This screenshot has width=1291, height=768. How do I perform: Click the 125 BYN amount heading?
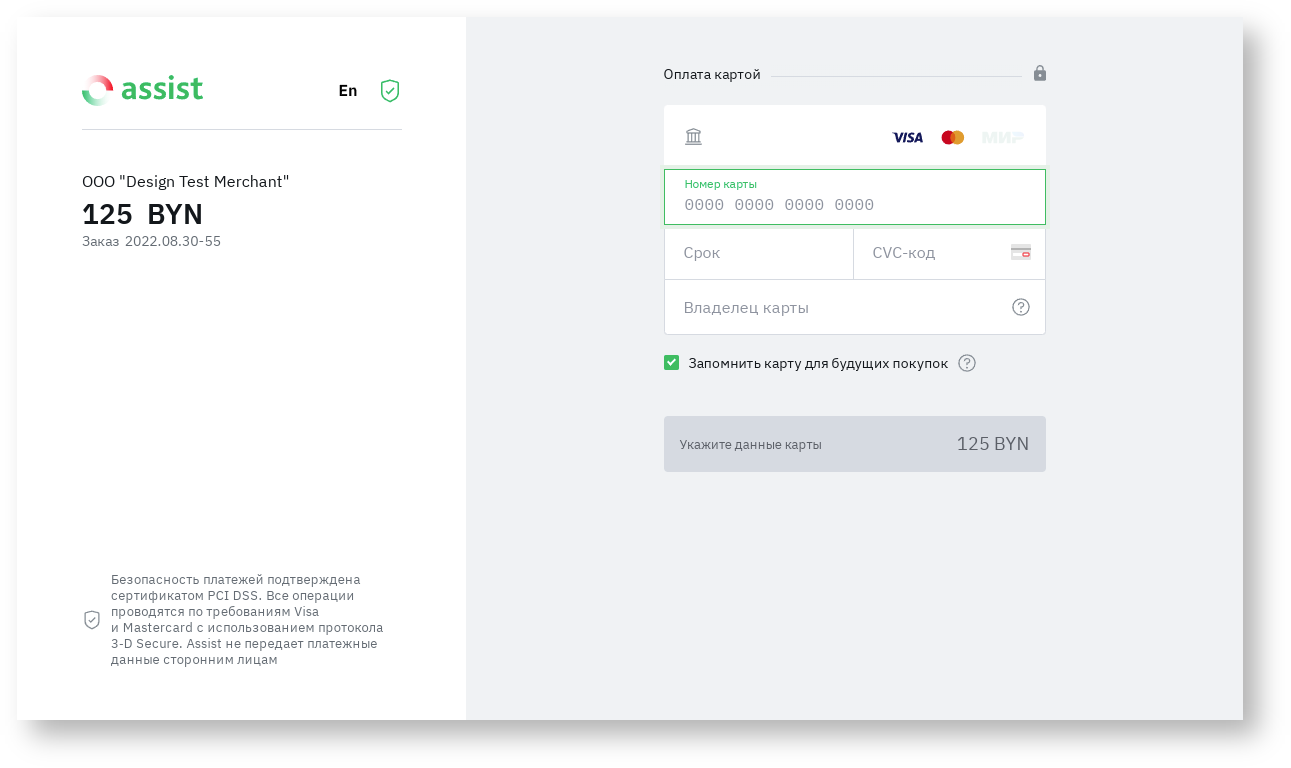[142, 214]
